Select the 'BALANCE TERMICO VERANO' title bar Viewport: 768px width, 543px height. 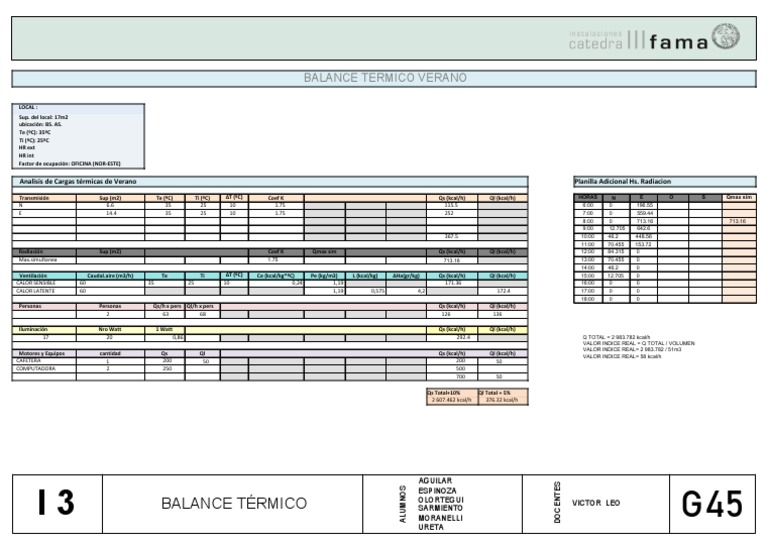coord(384,78)
